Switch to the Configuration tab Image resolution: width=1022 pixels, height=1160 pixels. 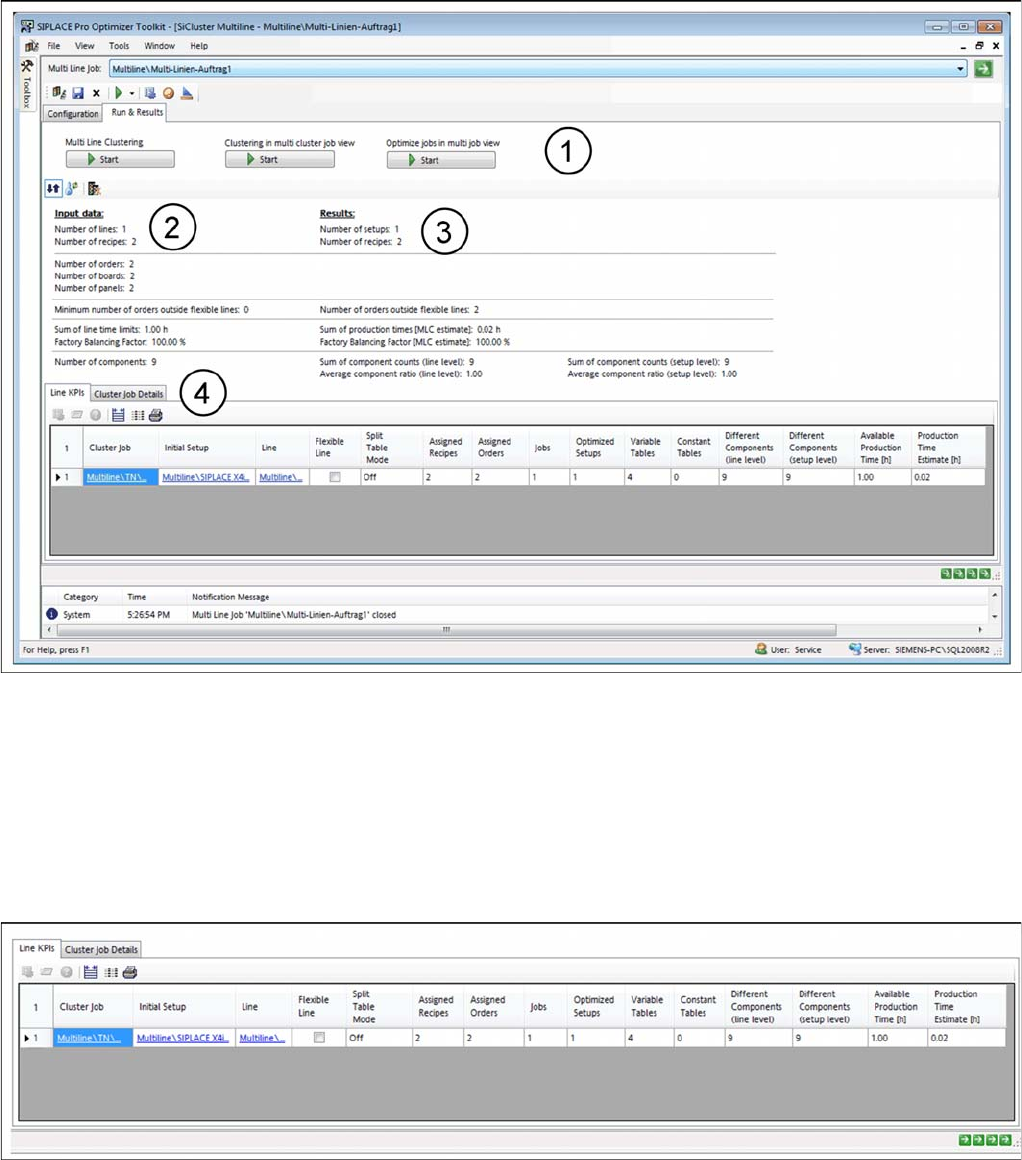coord(73,114)
